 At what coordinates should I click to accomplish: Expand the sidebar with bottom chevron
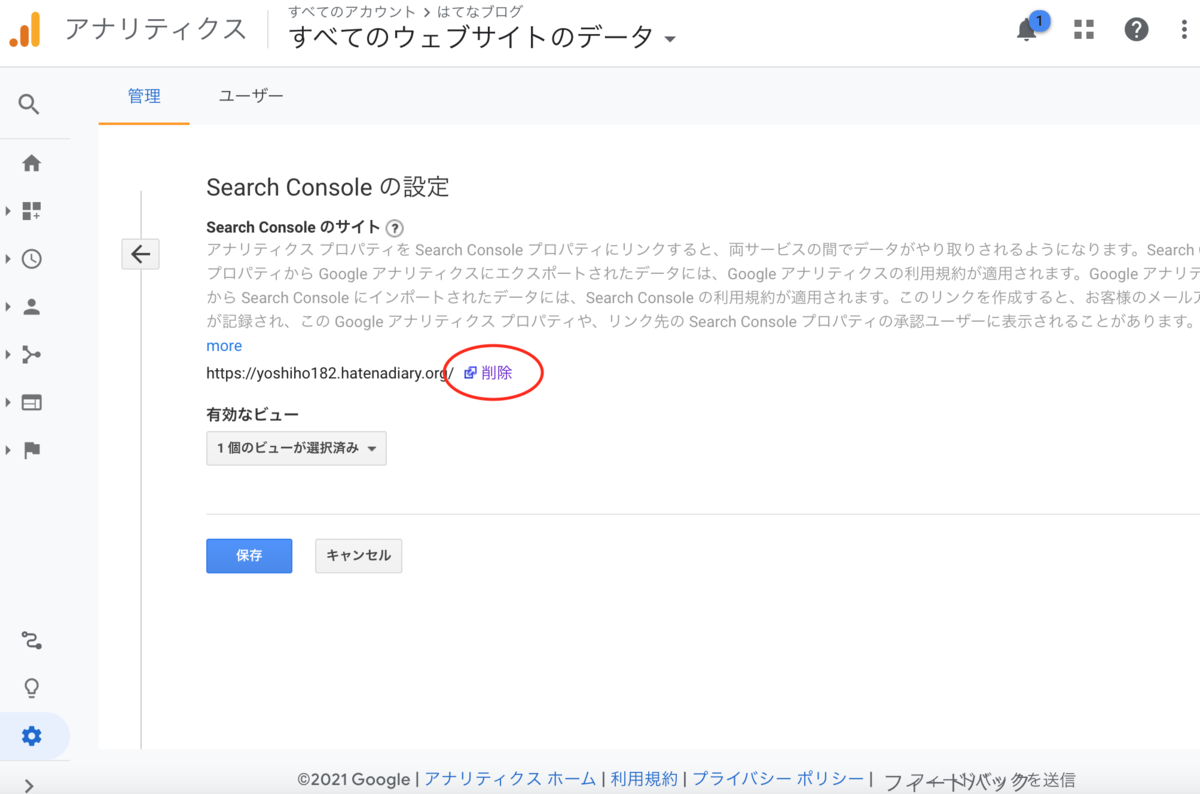pyautogui.click(x=29, y=785)
